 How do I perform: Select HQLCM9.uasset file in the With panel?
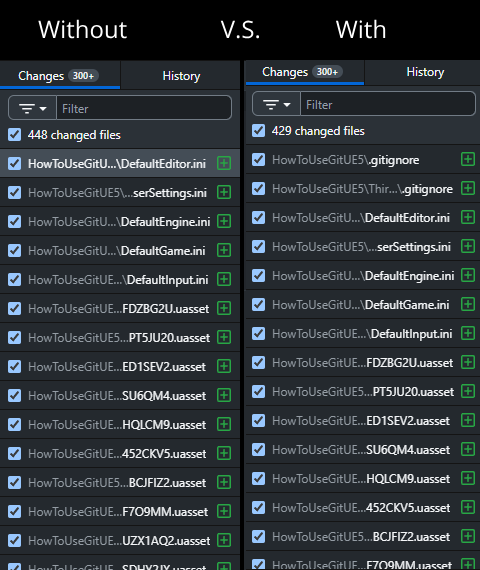363,479
